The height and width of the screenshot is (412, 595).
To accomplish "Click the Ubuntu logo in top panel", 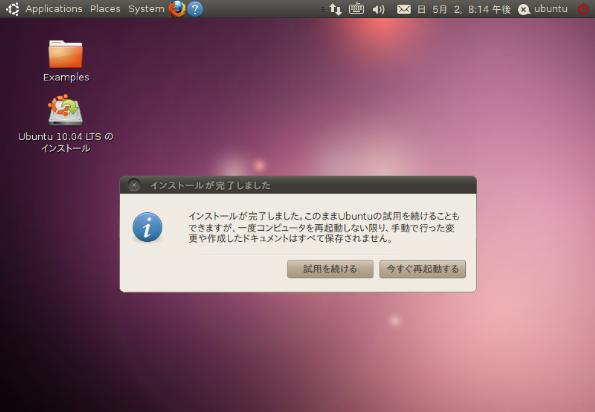I will click(x=13, y=9).
